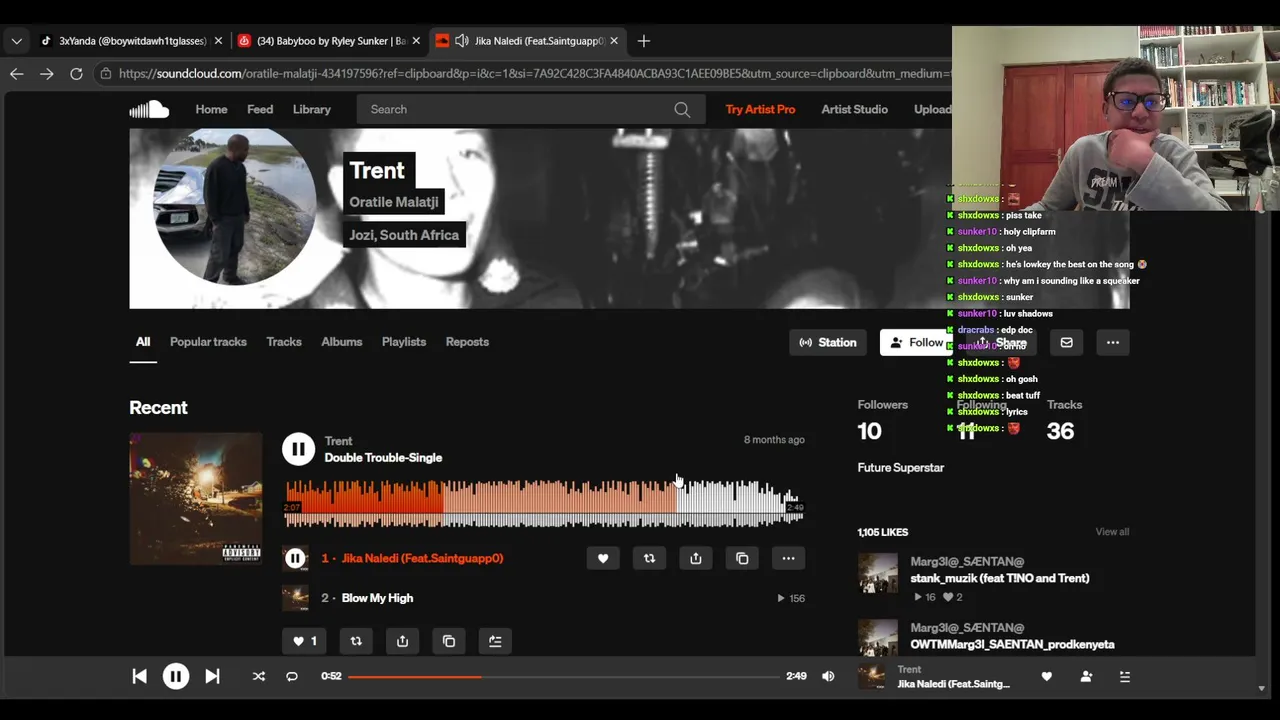1280x720 pixels.
Task: Open more profile options next to the envelope
Action: click(1113, 343)
